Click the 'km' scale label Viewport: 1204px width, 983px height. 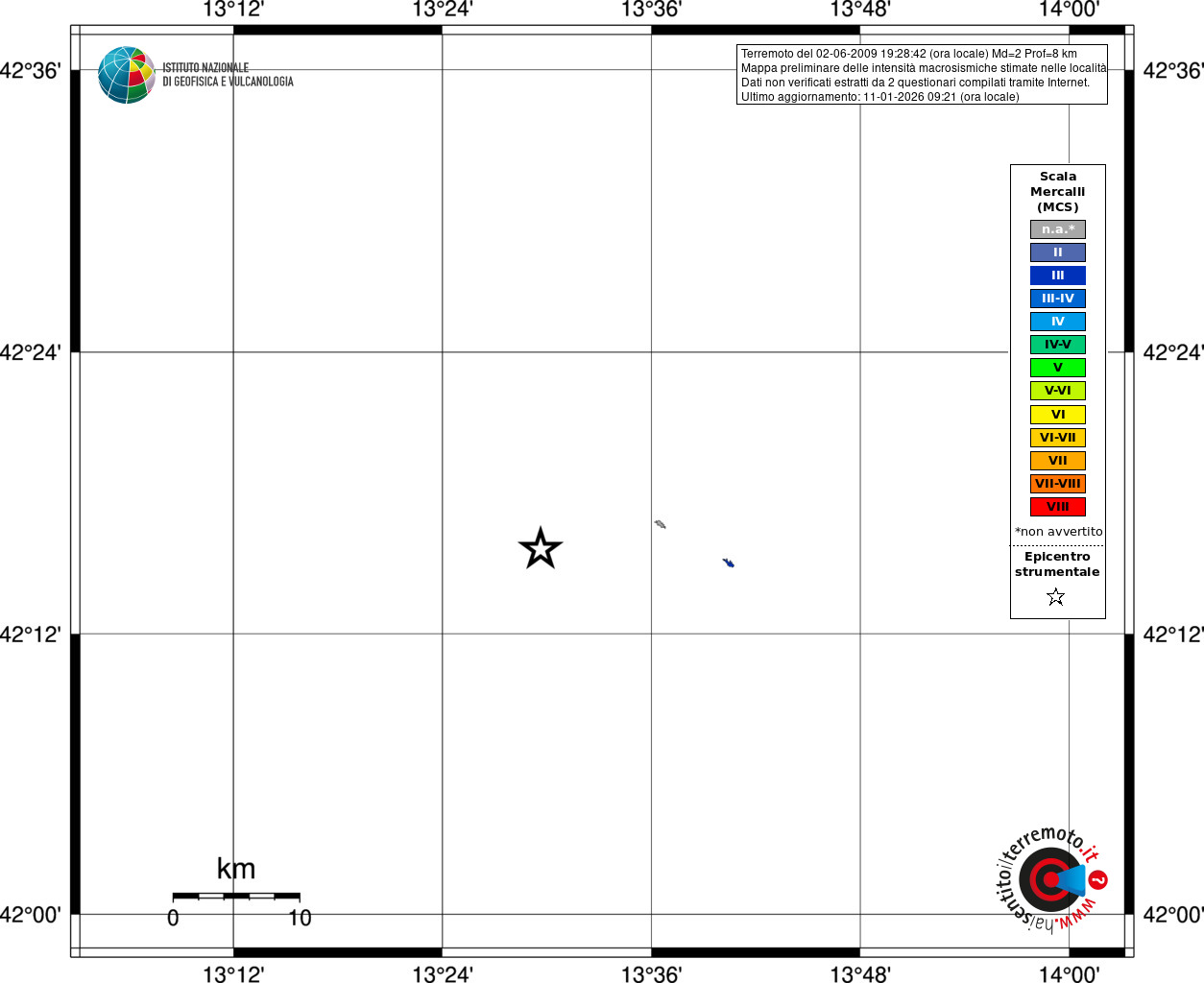(x=236, y=869)
